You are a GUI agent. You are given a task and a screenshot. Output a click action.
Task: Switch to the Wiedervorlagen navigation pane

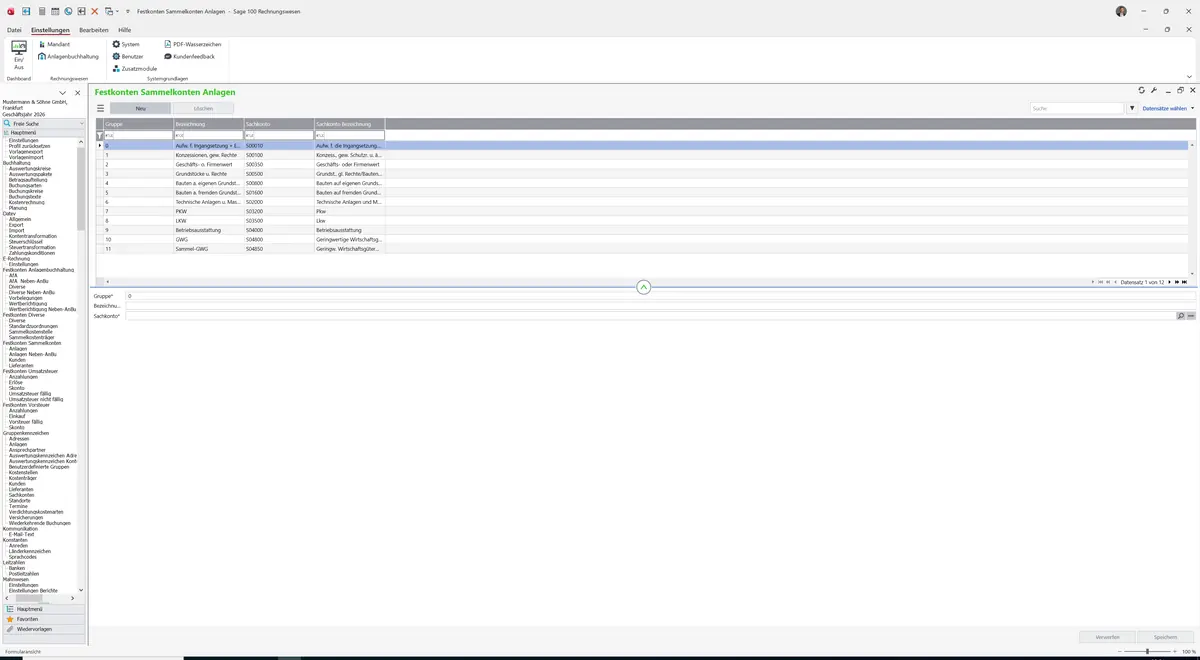[x=43, y=629]
